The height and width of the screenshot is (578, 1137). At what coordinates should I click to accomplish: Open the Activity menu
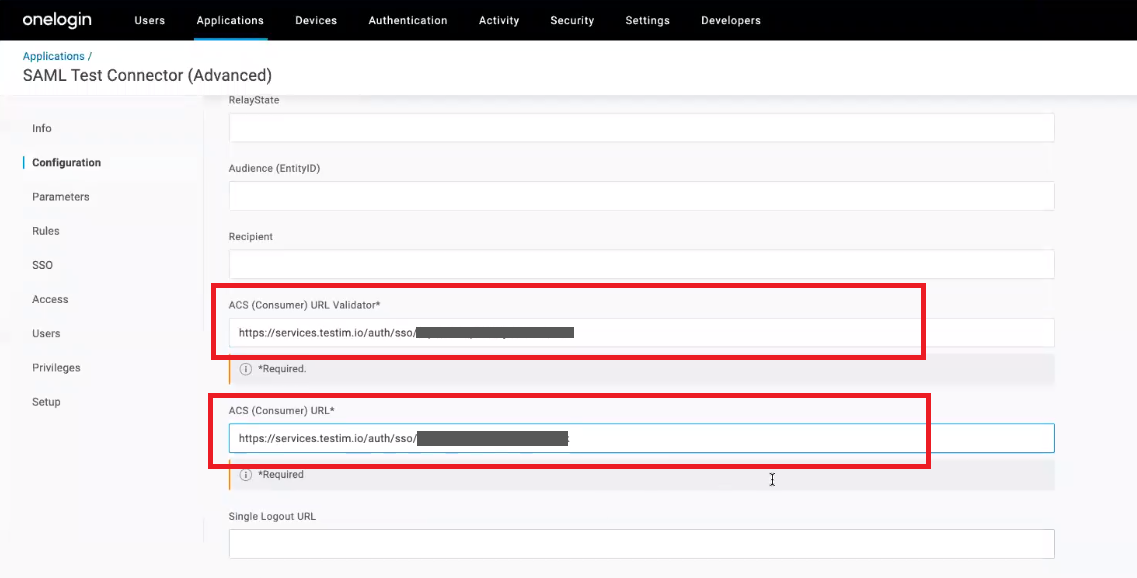click(x=498, y=20)
